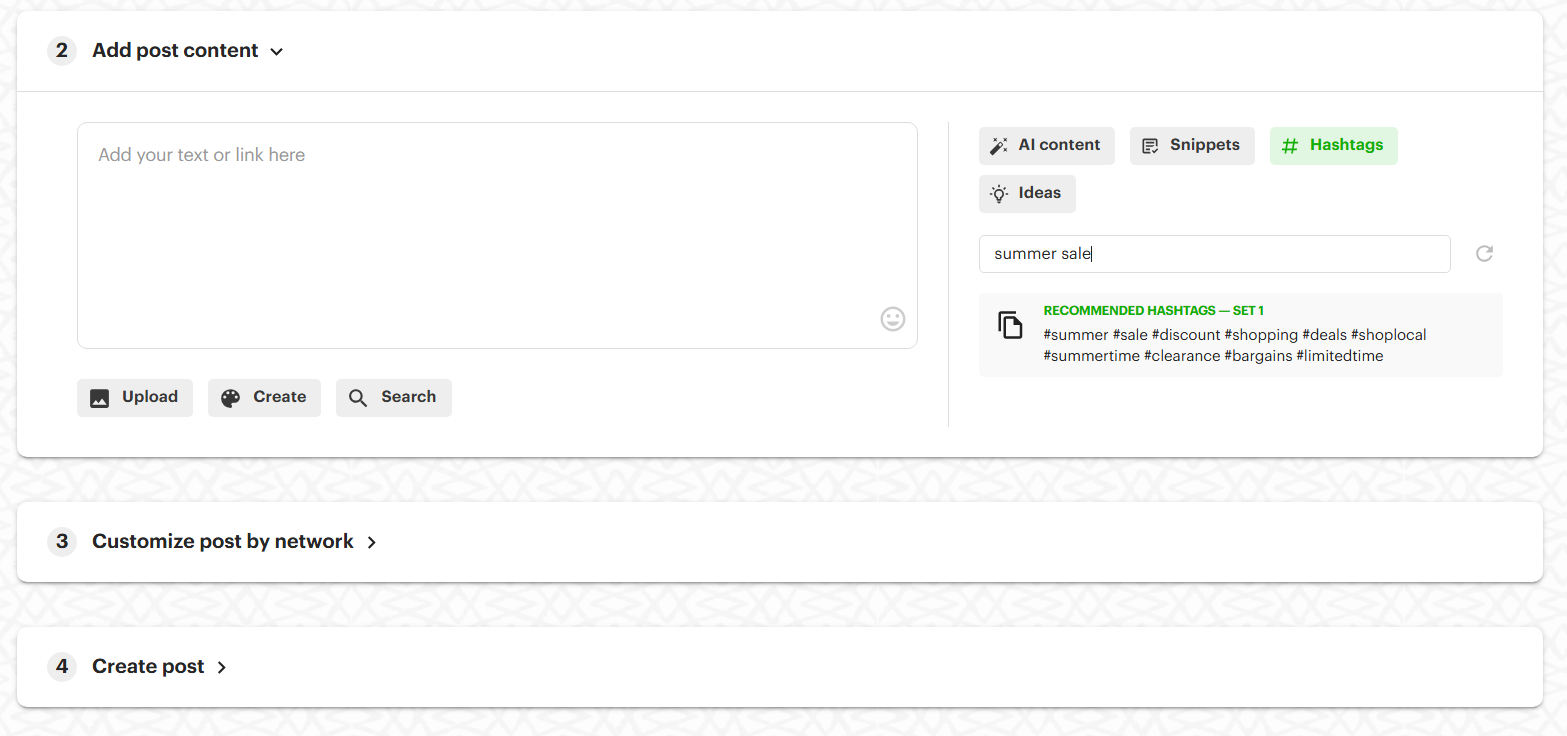Open the emoji picker smiley icon
The image size is (1567, 736).
[892, 319]
